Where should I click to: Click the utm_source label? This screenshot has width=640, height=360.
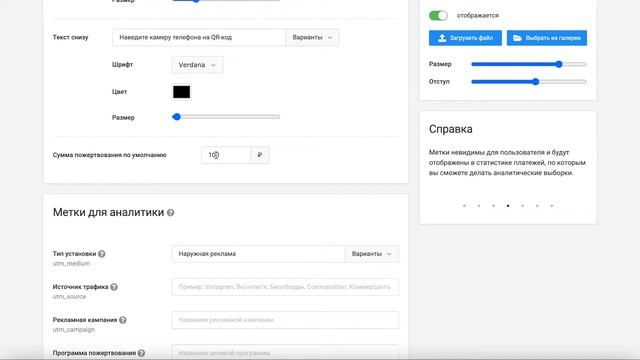[x=69, y=297]
